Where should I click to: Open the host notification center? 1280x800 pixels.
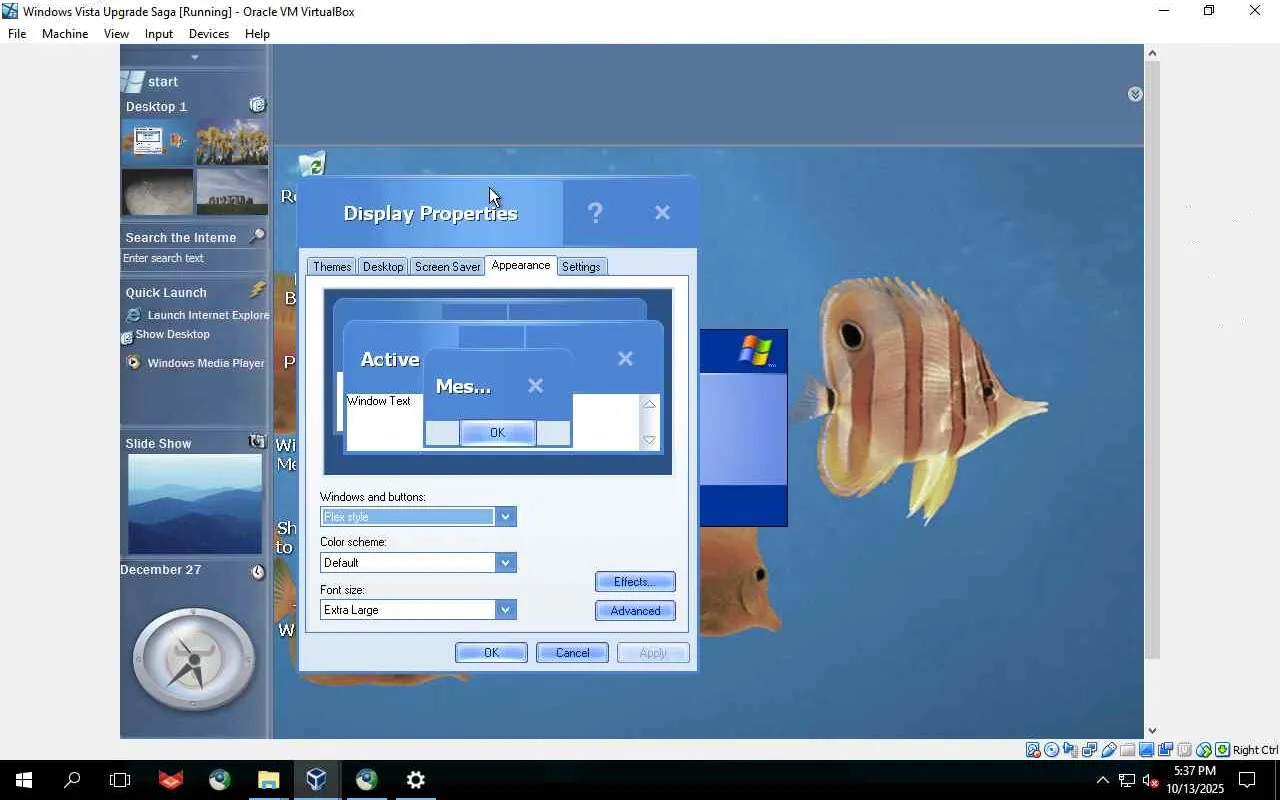pyautogui.click(x=1247, y=780)
